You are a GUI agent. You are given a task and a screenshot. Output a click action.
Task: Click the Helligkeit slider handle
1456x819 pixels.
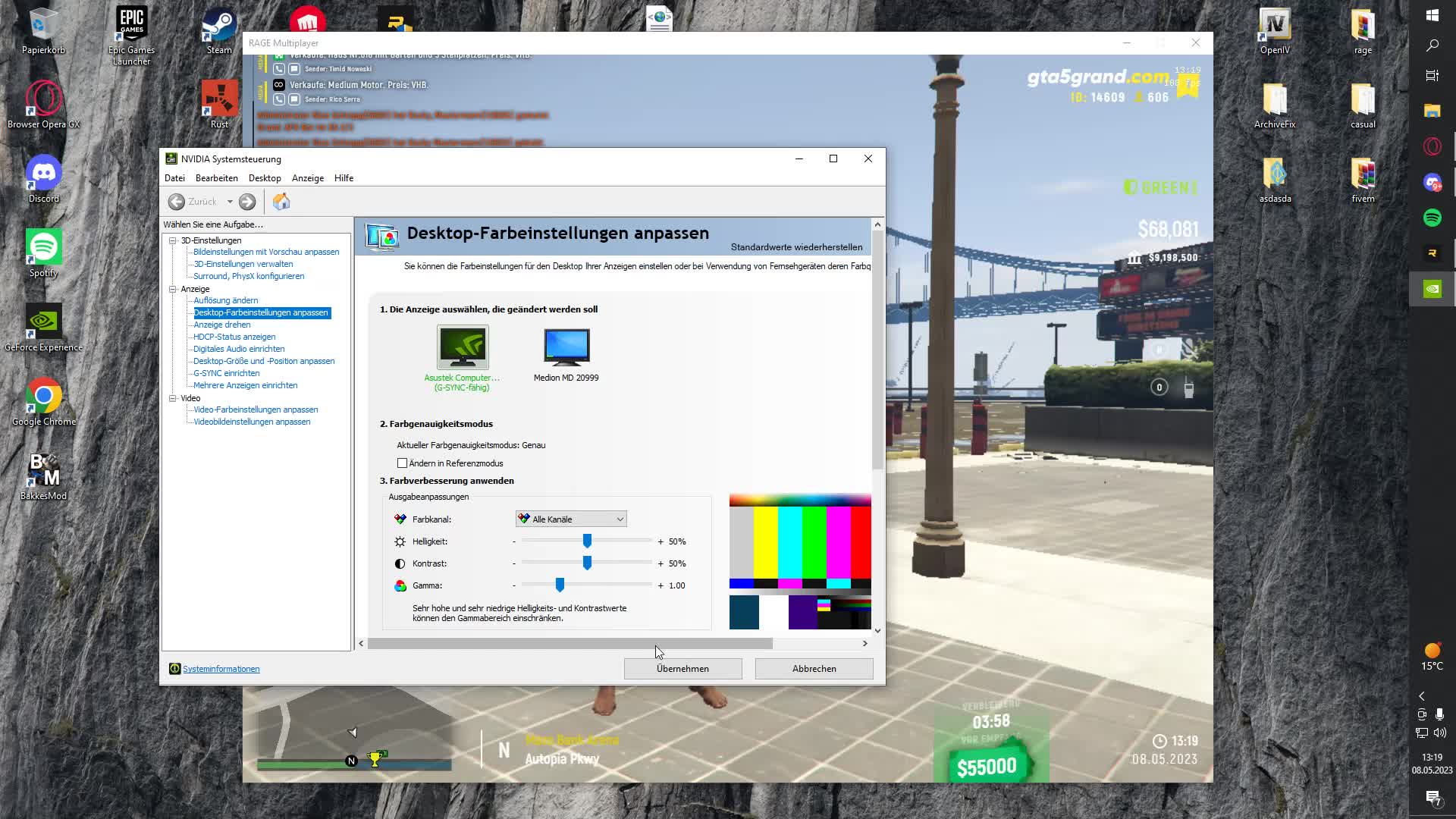[587, 541]
